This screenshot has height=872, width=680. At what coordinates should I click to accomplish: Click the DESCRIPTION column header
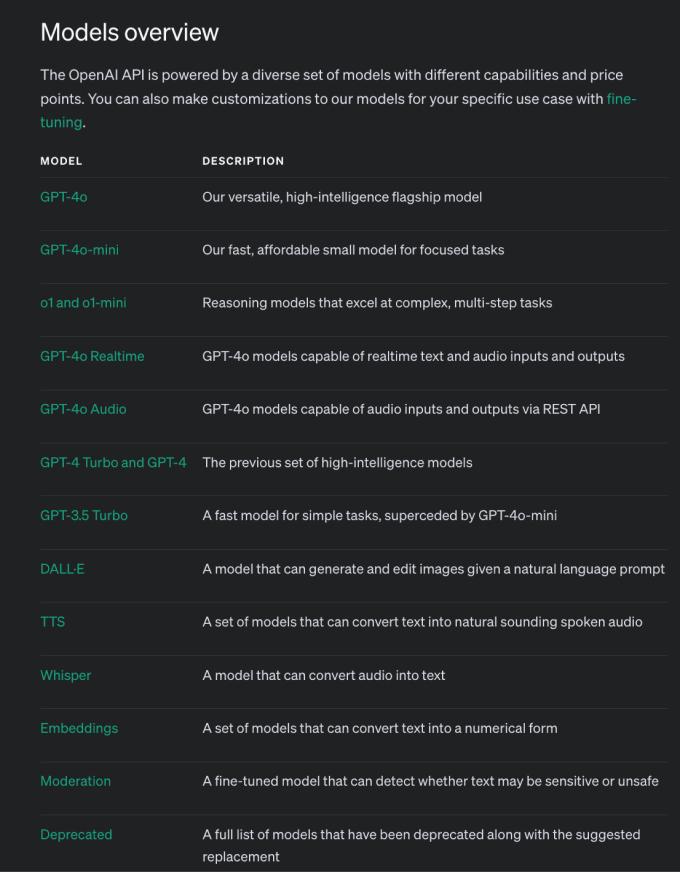243,161
